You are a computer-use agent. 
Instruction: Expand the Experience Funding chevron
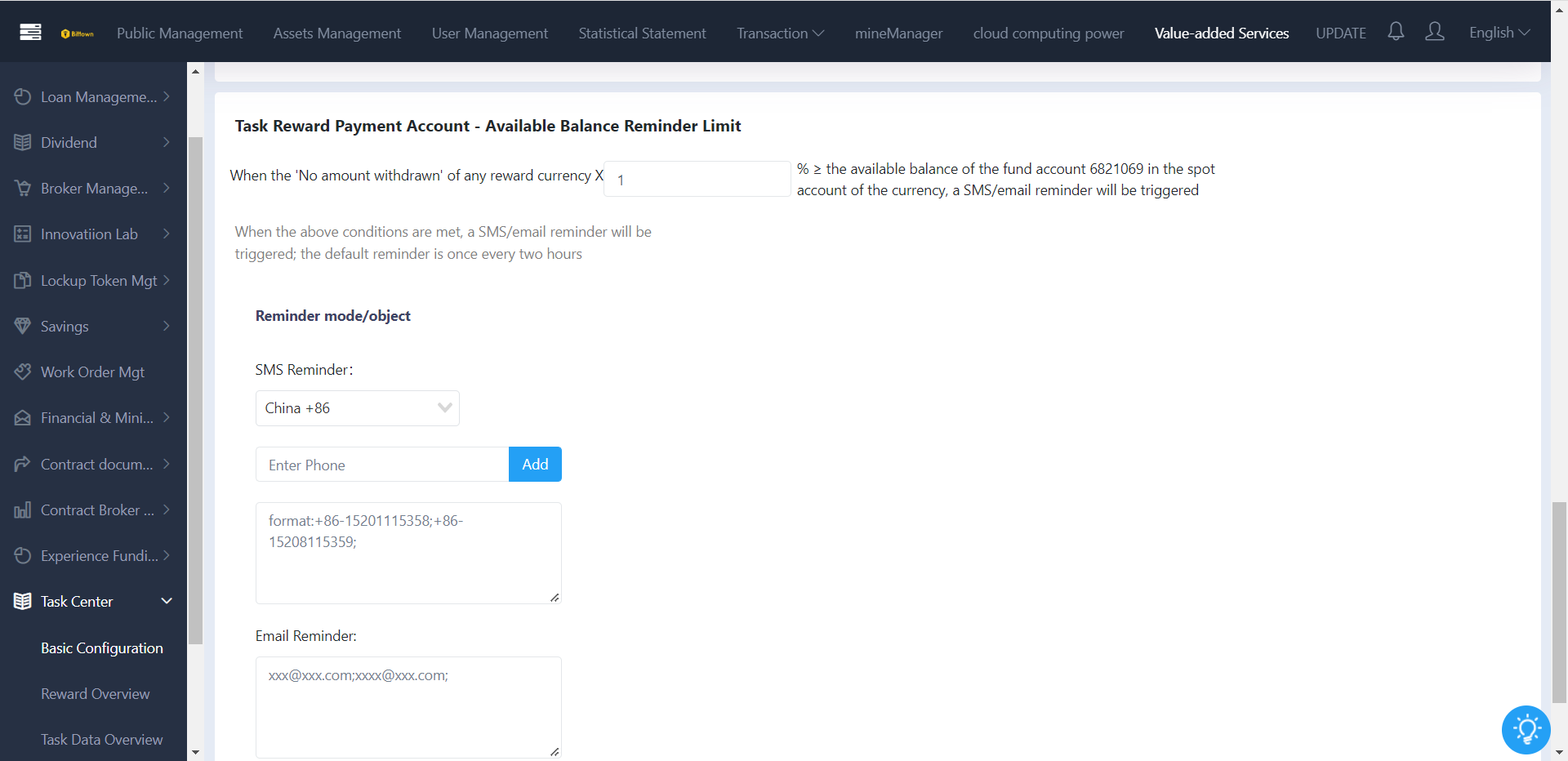pyautogui.click(x=167, y=555)
